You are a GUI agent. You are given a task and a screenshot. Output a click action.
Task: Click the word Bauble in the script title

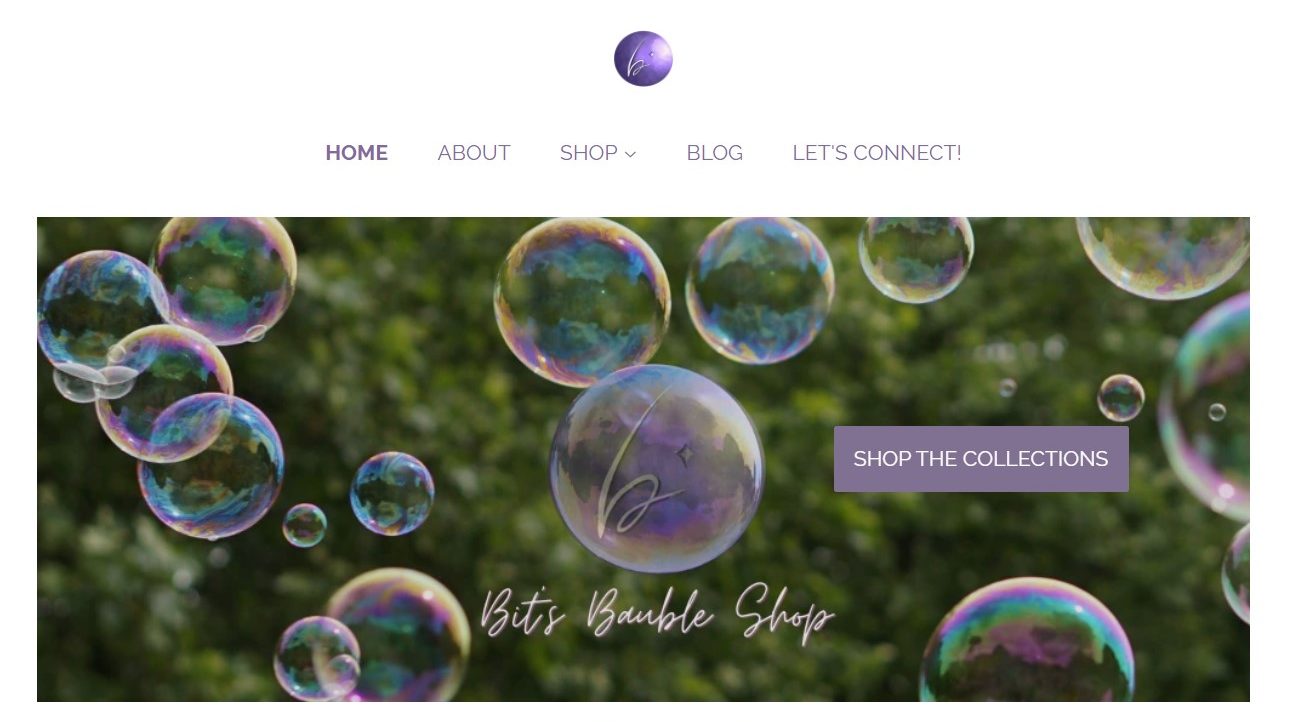(650, 610)
